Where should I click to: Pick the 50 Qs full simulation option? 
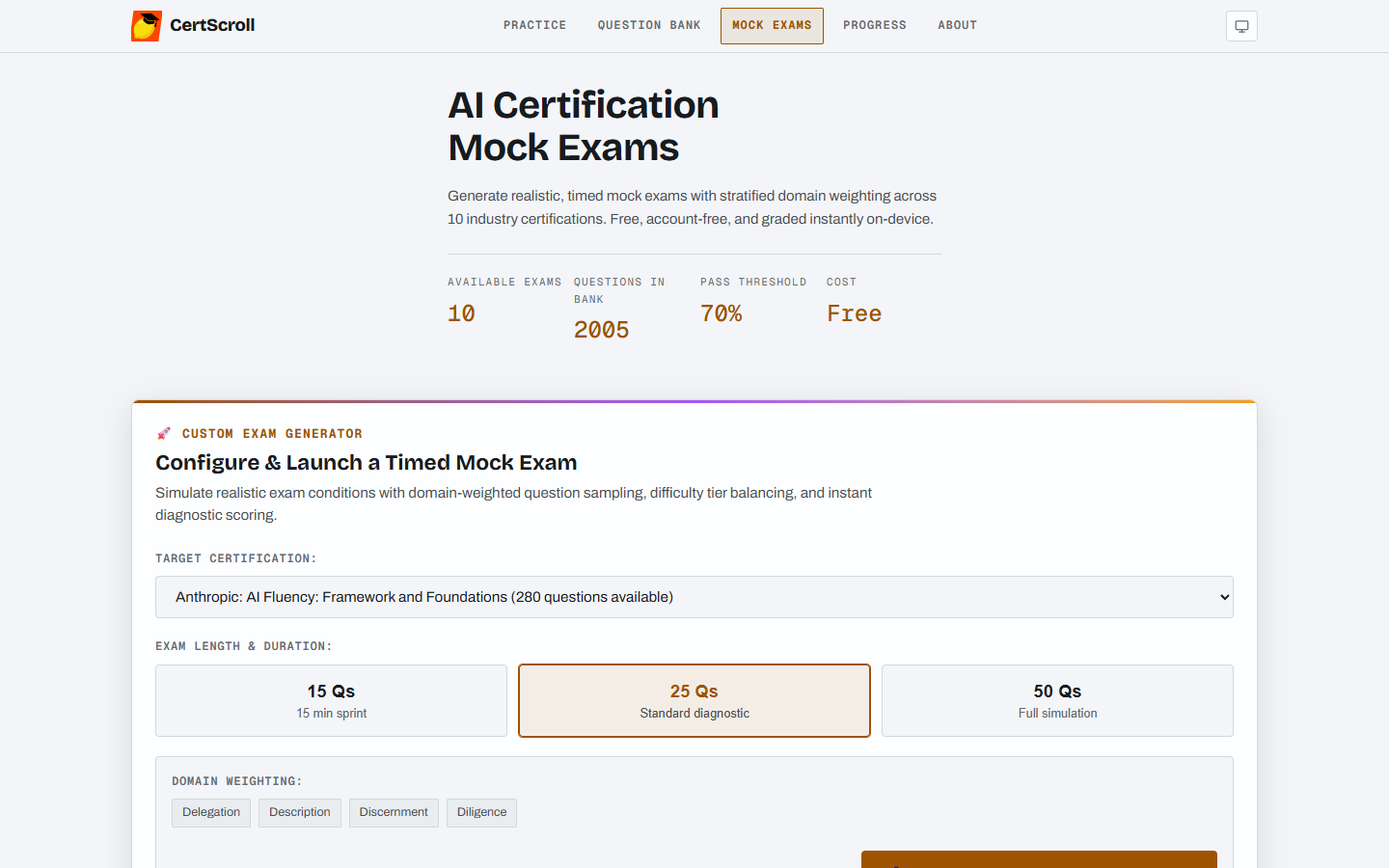[1057, 701]
